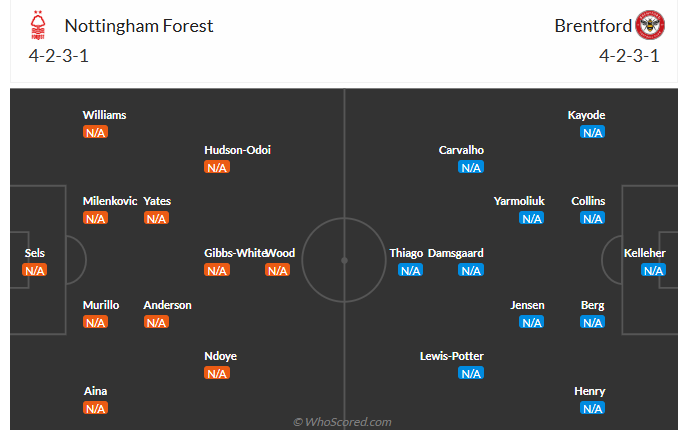Select Thiago's blue rating badge
This screenshot has width=680, height=430.
[x=410, y=270]
